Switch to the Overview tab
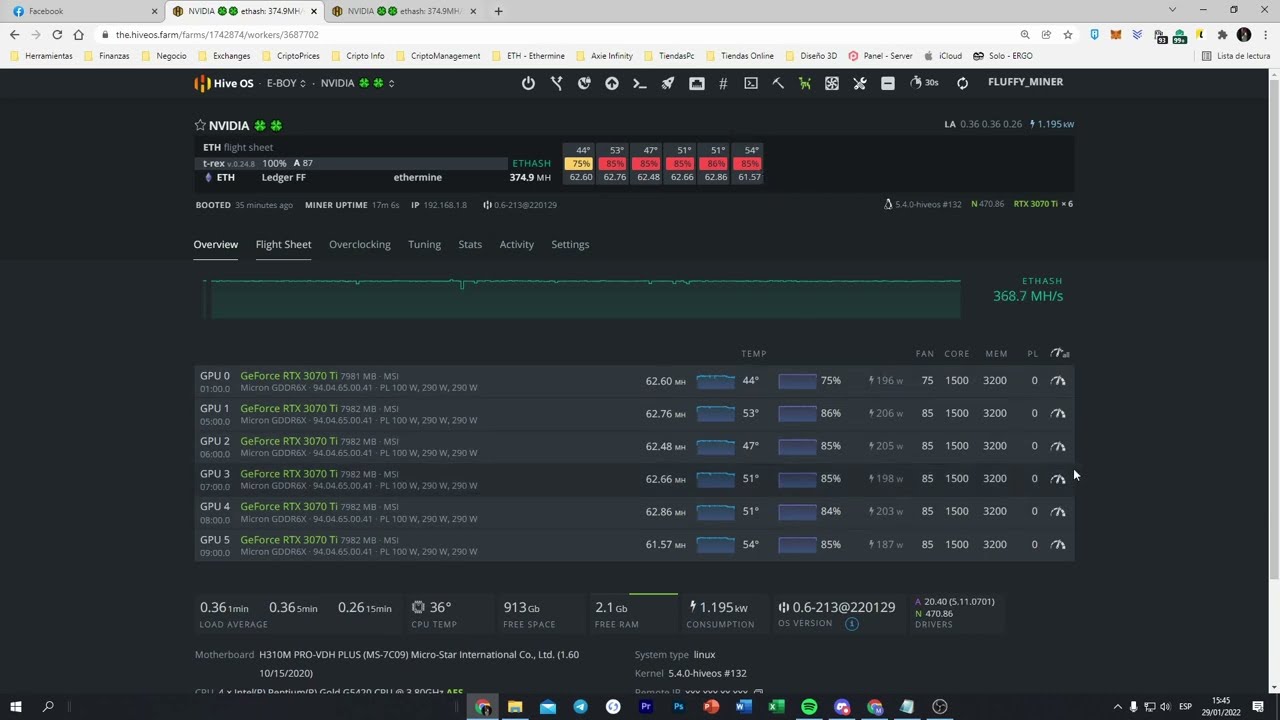Viewport: 1280px width, 720px height. [x=216, y=244]
